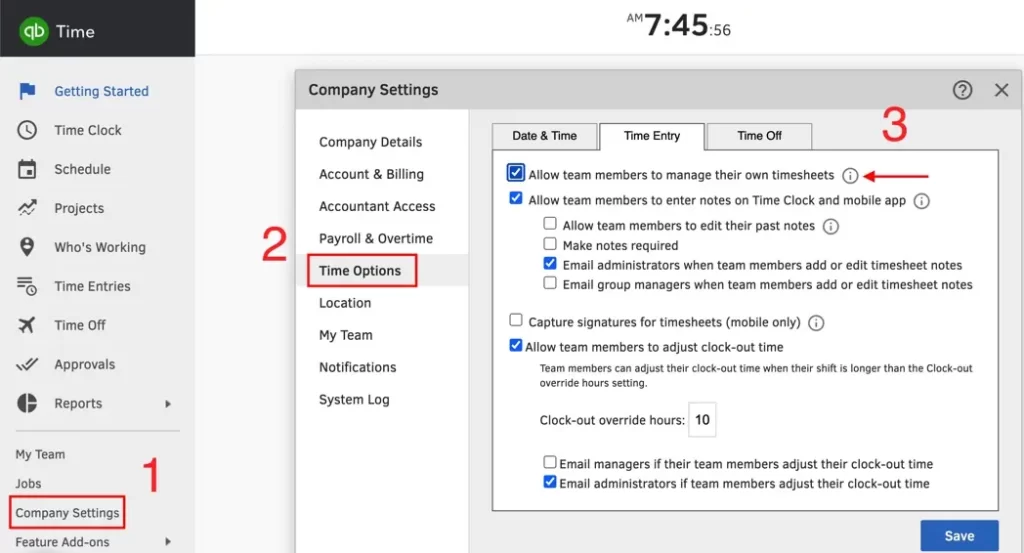The image size is (1024, 553).
Task: Go to Account & Billing section
Action: (371, 174)
